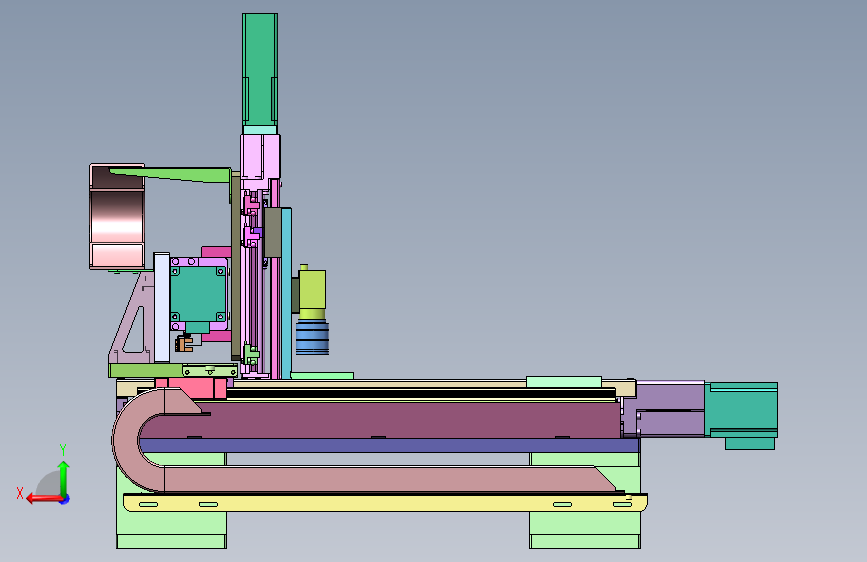Select the white vertical plate beside the gusset
The height and width of the screenshot is (562, 867).
[161, 308]
